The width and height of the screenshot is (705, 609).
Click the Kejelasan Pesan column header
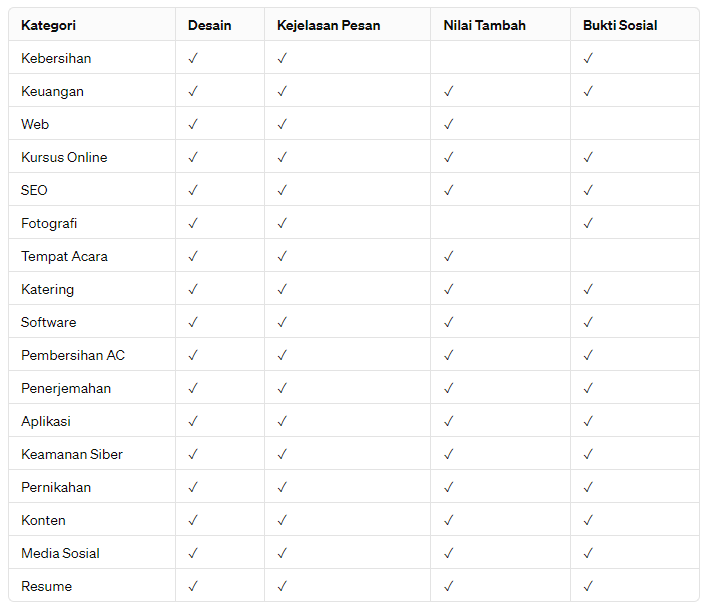click(328, 25)
